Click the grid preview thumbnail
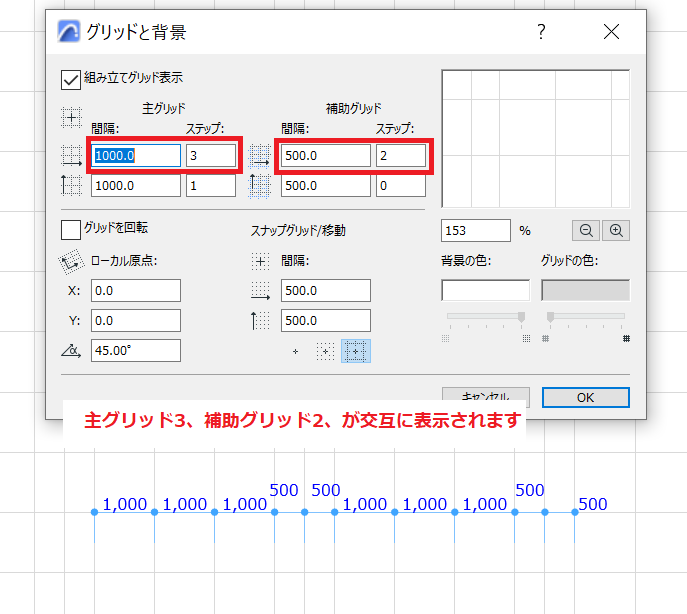 (535, 138)
